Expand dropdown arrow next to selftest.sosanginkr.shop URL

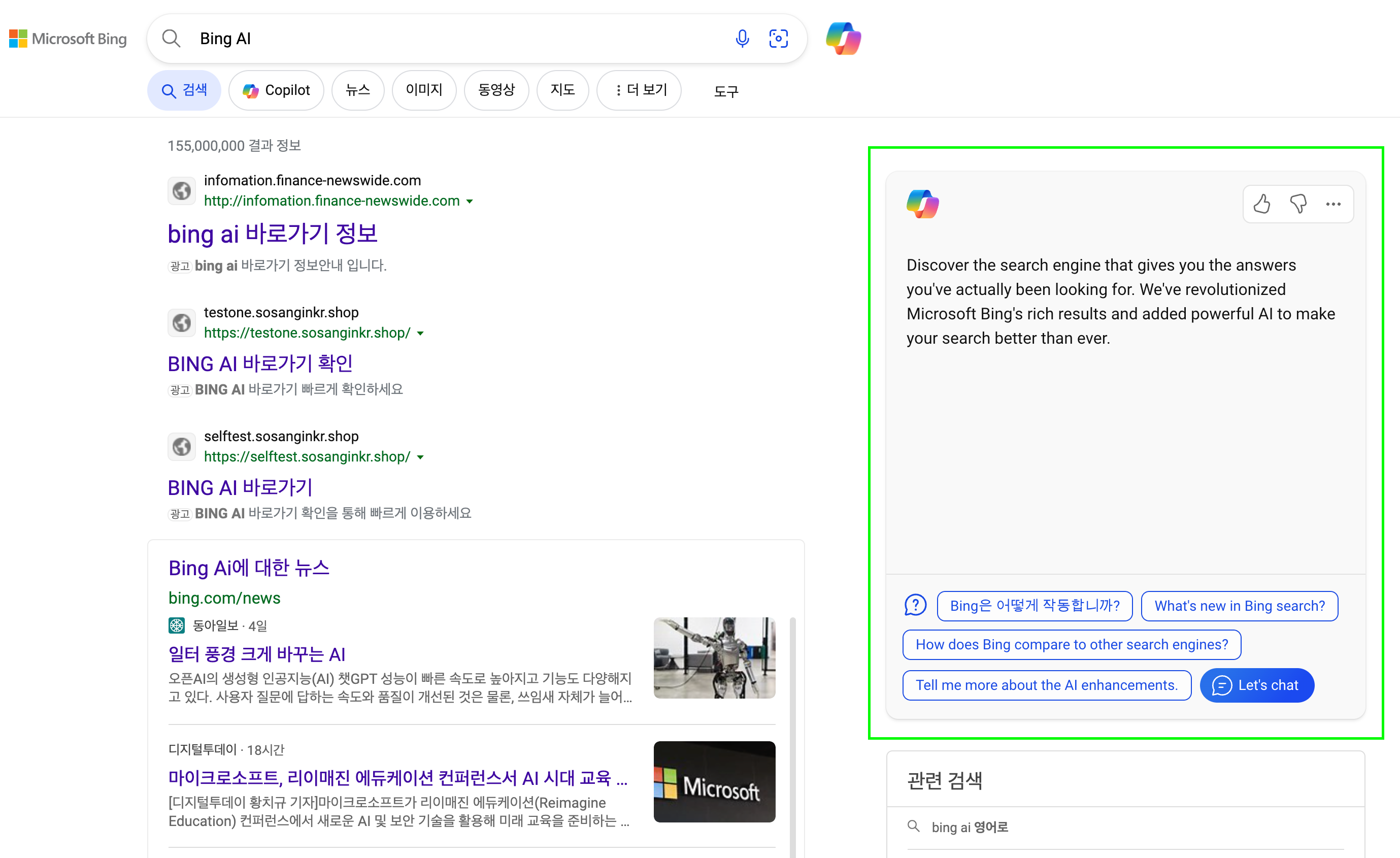click(420, 457)
